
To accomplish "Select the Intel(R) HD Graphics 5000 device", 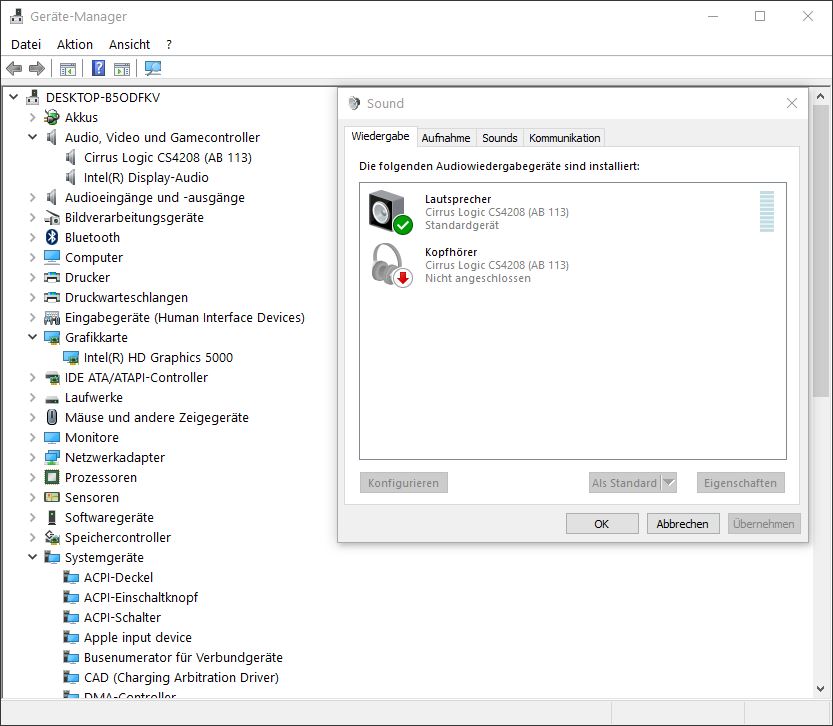I will tap(158, 357).
